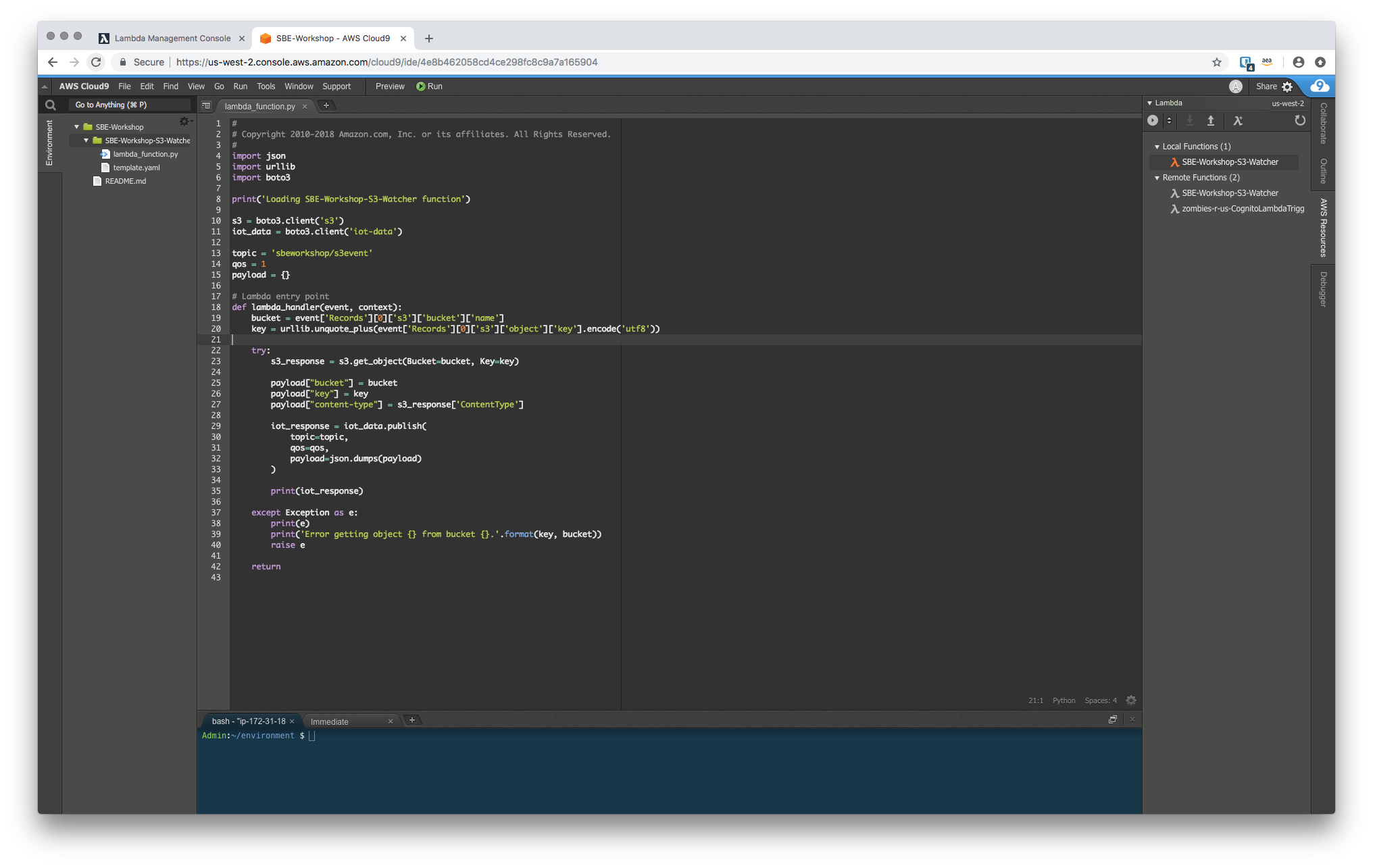Click the browser address bar URL
The height and width of the screenshot is (868, 1373).
[386, 62]
